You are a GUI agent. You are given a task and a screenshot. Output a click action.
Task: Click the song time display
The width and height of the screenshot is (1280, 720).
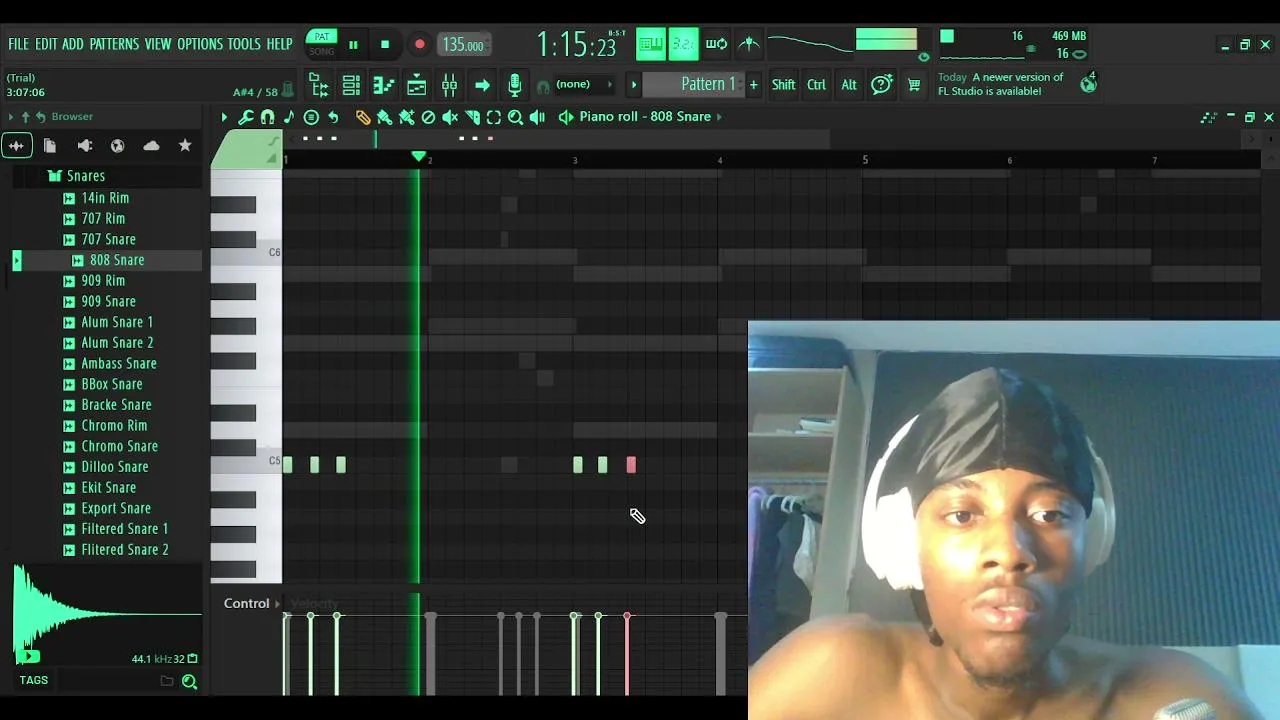point(576,45)
